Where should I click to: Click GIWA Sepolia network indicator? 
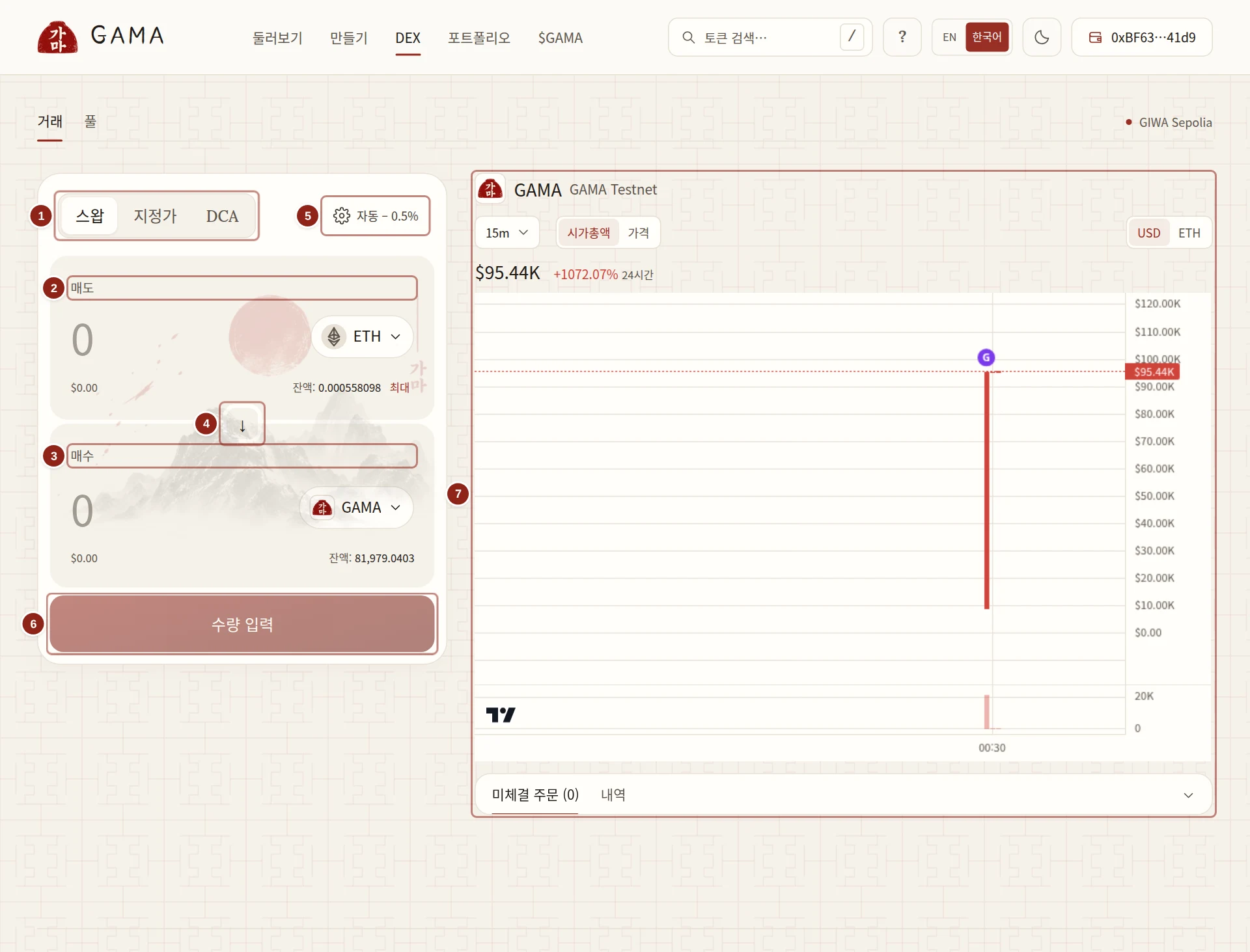coord(1169,122)
